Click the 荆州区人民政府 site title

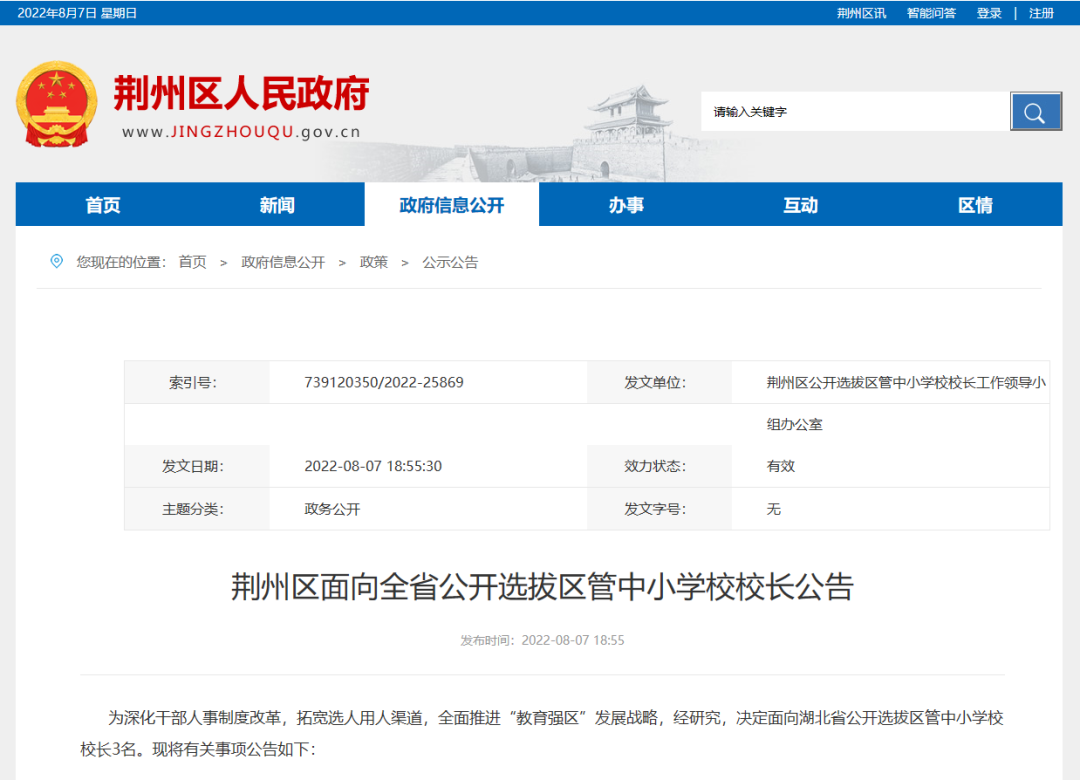241,94
